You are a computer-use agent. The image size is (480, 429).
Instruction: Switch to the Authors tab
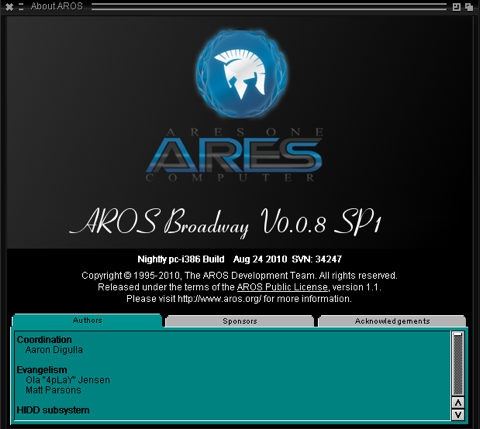pyautogui.click(x=87, y=320)
